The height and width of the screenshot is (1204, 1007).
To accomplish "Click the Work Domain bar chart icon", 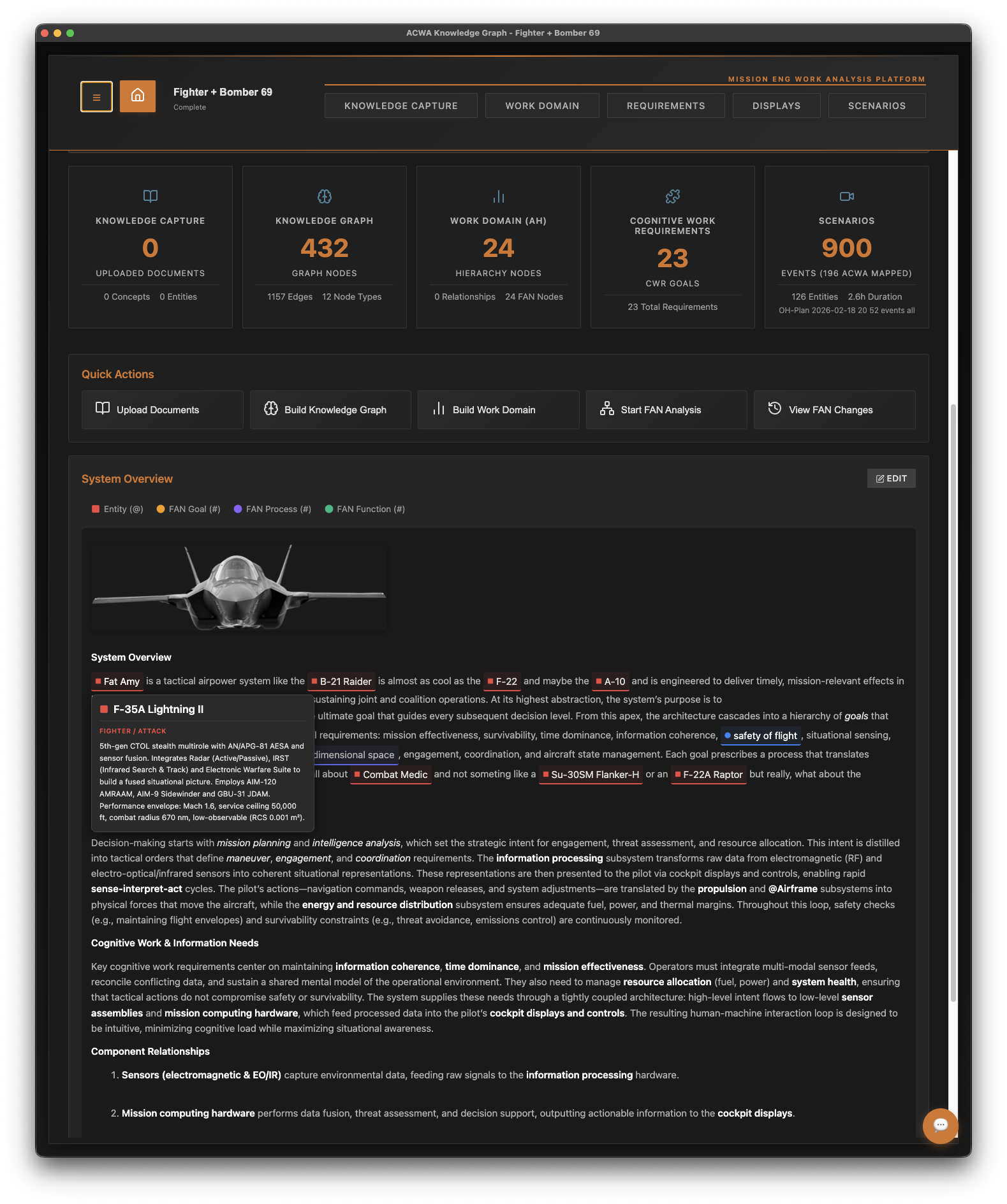I will coord(499,196).
